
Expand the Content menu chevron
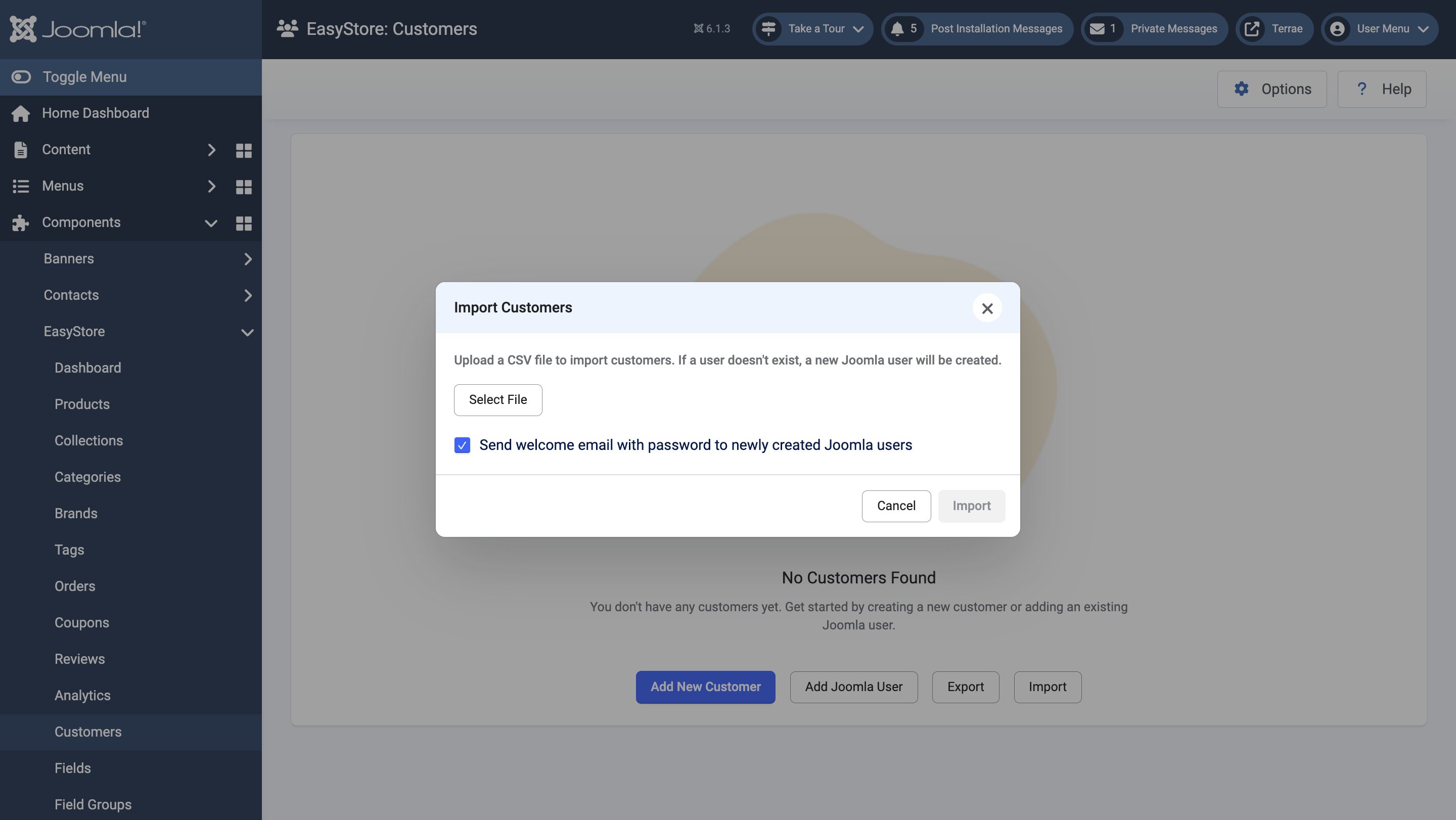coord(211,150)
